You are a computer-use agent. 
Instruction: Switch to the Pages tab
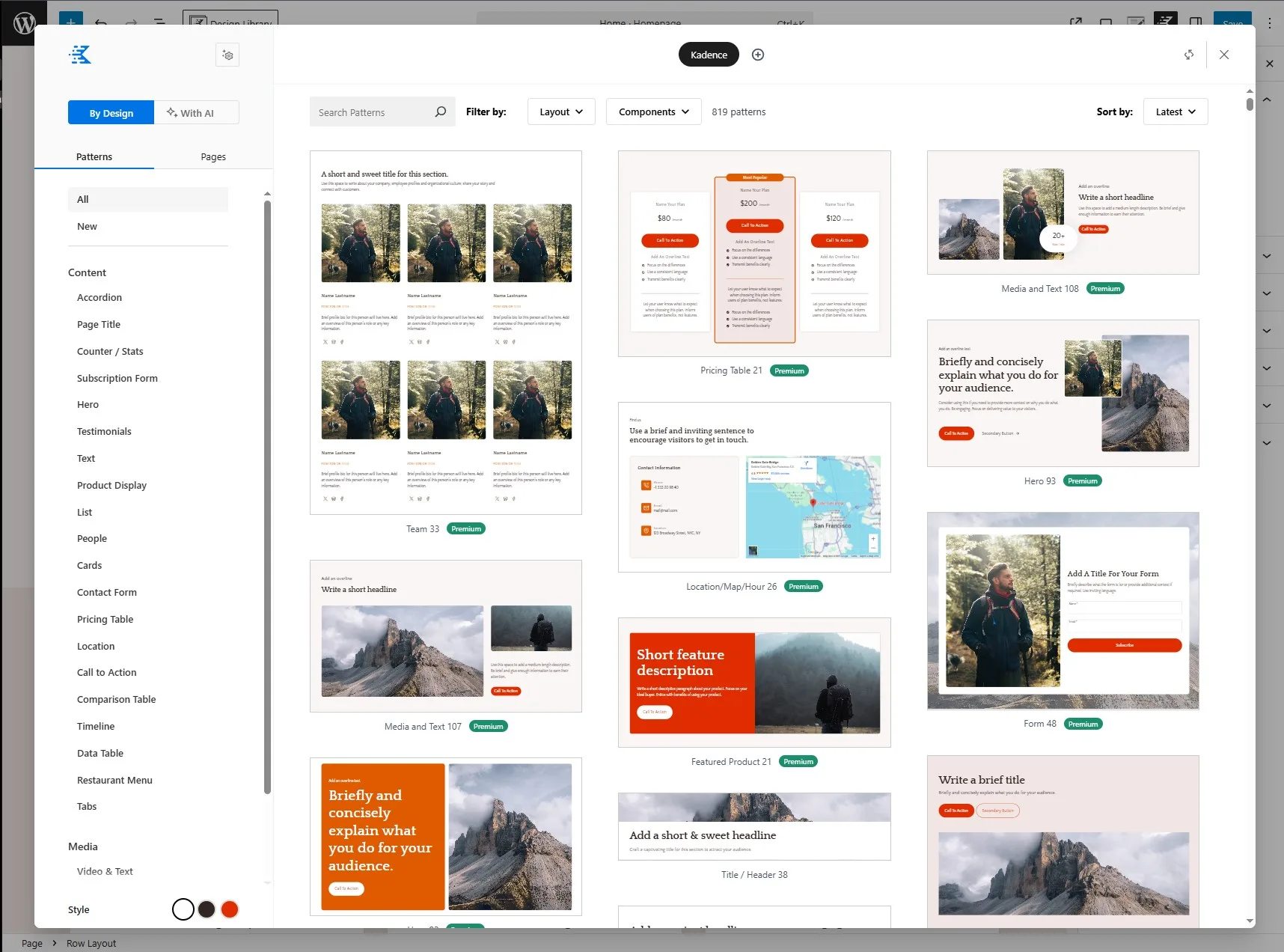(213, 156)
